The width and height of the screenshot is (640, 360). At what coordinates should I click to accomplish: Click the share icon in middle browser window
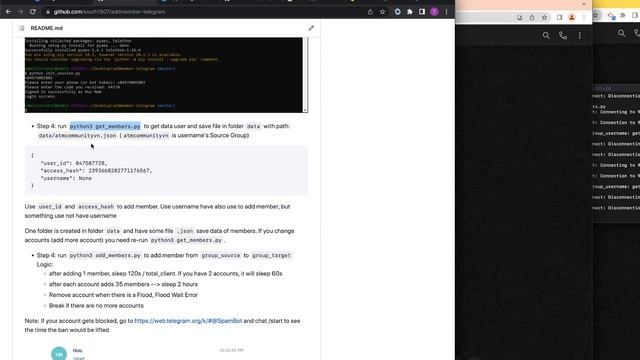tap(532, 18)
